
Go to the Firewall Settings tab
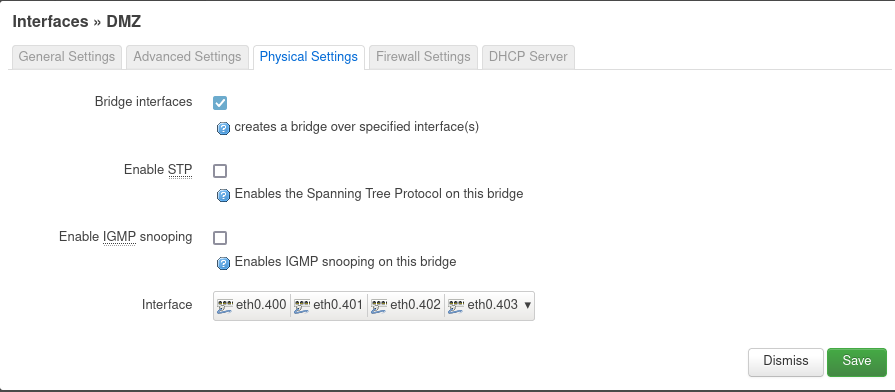coord(423,57)
